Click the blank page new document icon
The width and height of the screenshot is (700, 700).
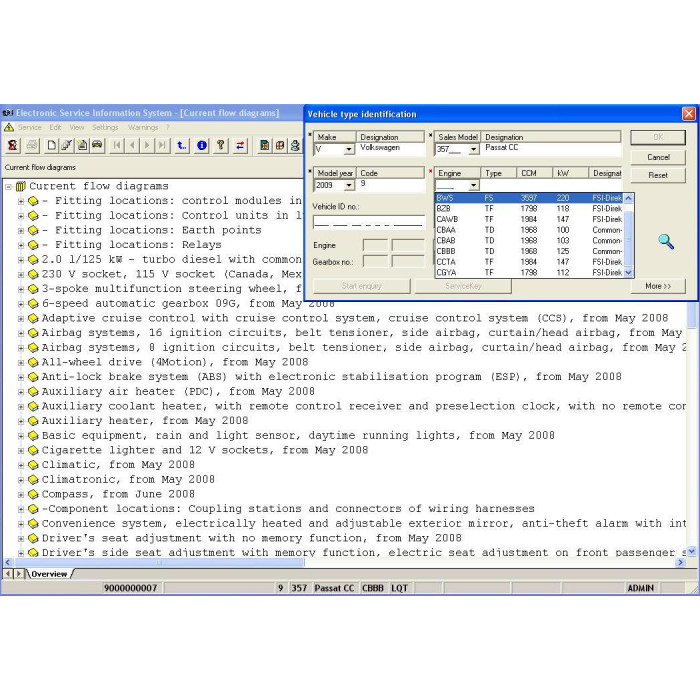52,146
